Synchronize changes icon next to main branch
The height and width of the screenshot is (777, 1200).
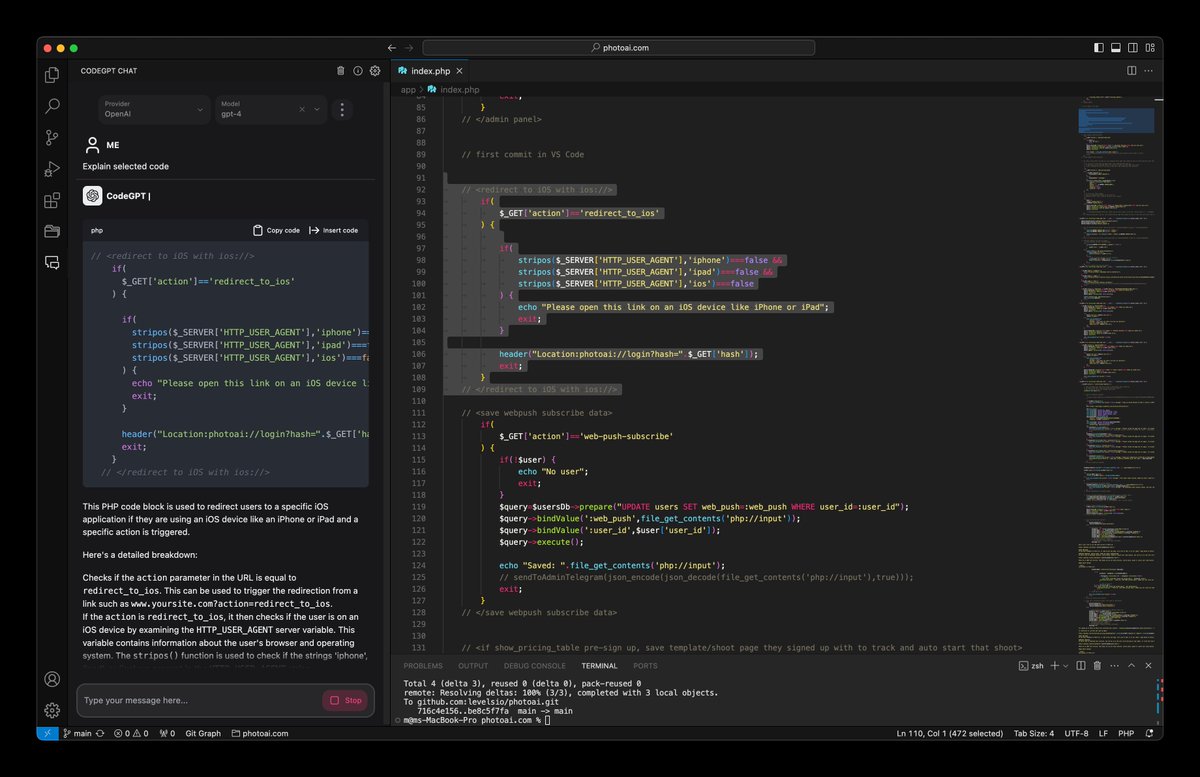point(101,733)
